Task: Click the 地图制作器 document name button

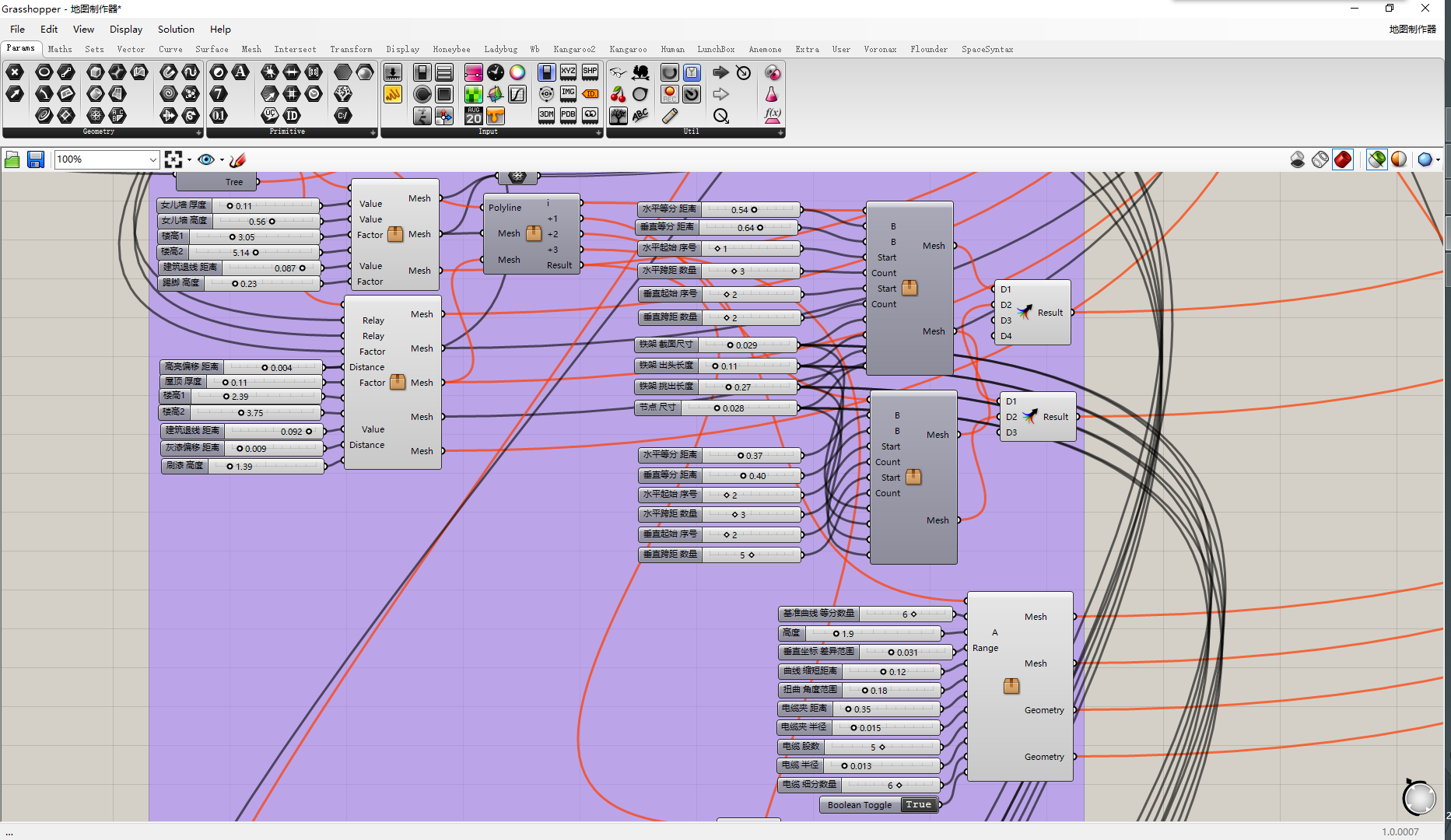Action: coord(1412,30)
